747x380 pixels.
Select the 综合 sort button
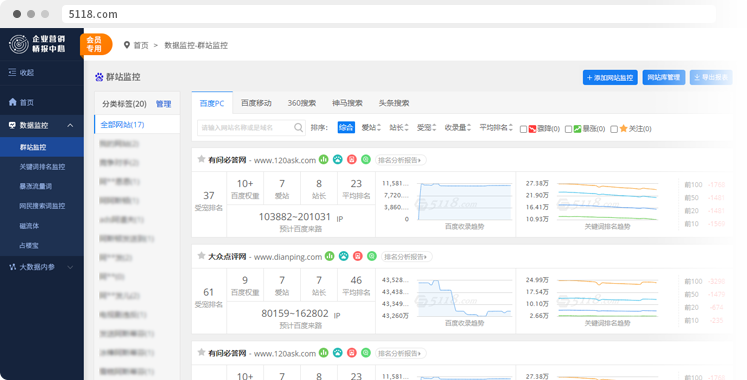point(346,128)
